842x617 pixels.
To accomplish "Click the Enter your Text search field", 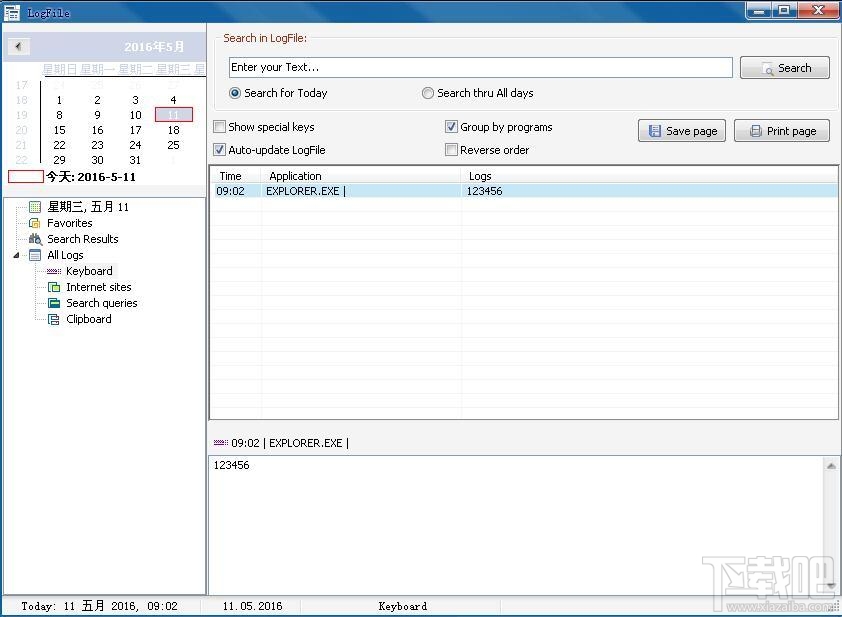I will pos(481,67).
